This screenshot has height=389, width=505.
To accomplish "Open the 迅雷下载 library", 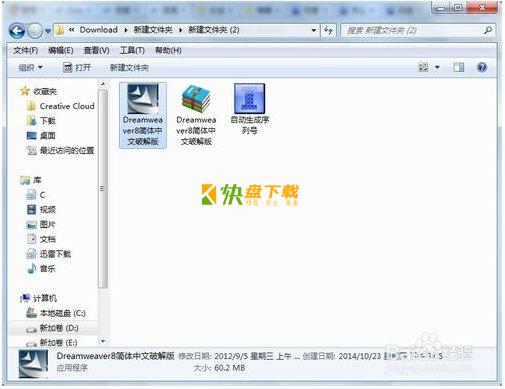I will [x=49, y=254].
